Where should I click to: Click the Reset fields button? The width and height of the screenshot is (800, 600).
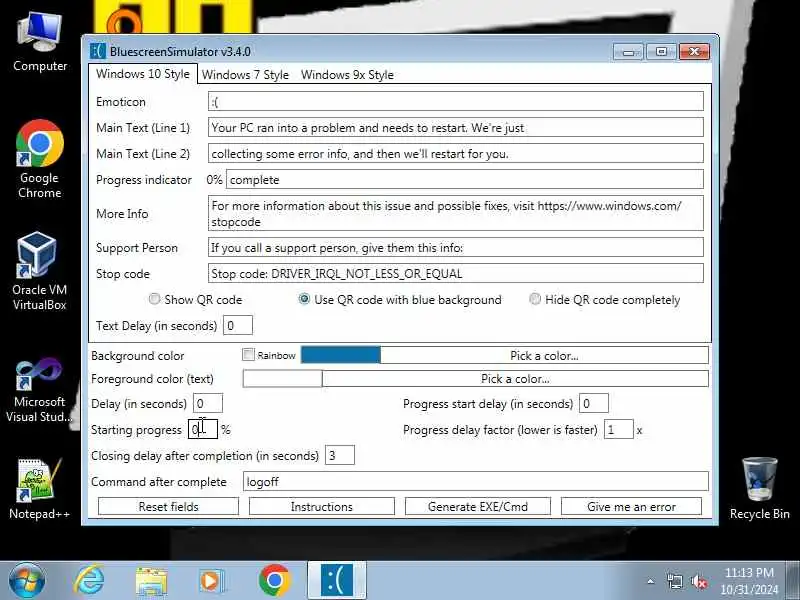point(168,507)
